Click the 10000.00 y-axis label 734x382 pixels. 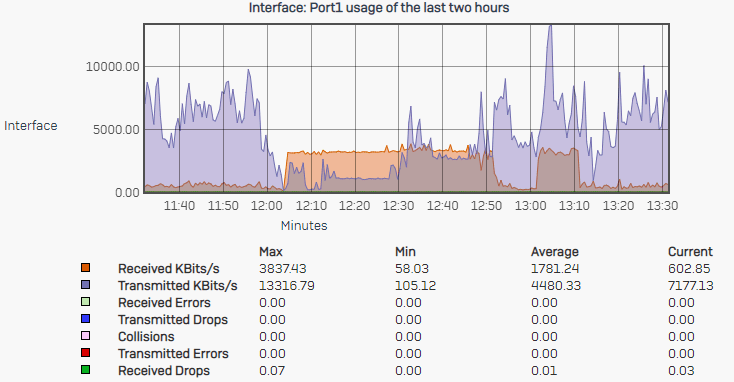112,67
